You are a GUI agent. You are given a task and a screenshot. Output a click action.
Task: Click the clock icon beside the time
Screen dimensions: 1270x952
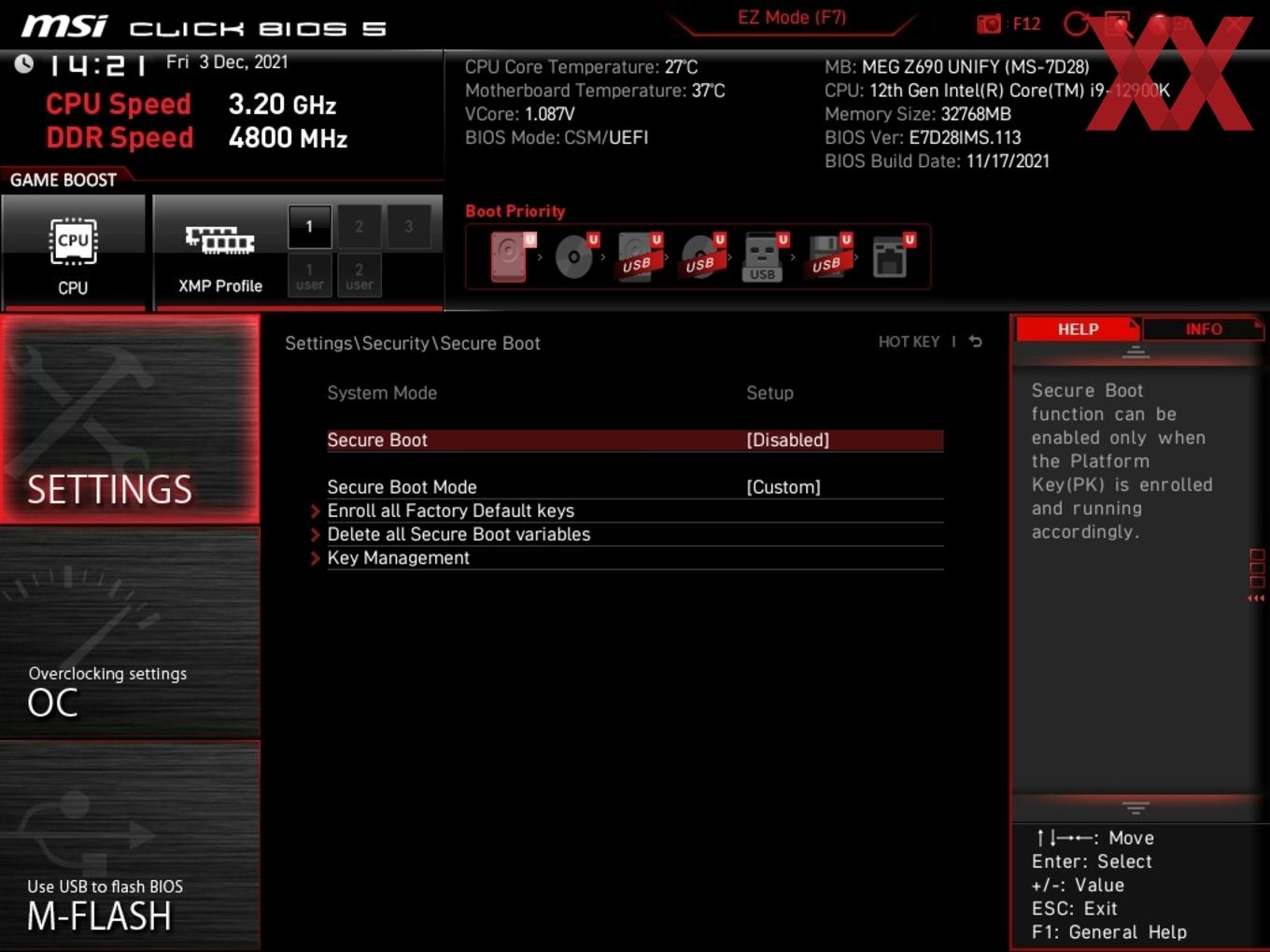23,63
